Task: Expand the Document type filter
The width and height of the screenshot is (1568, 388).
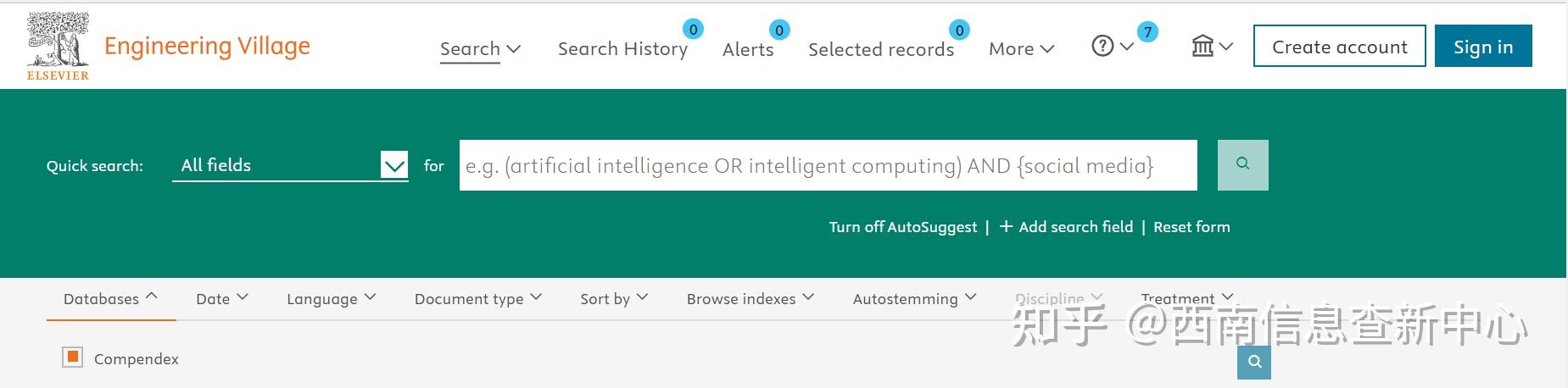Action: (x=477, y=298)
